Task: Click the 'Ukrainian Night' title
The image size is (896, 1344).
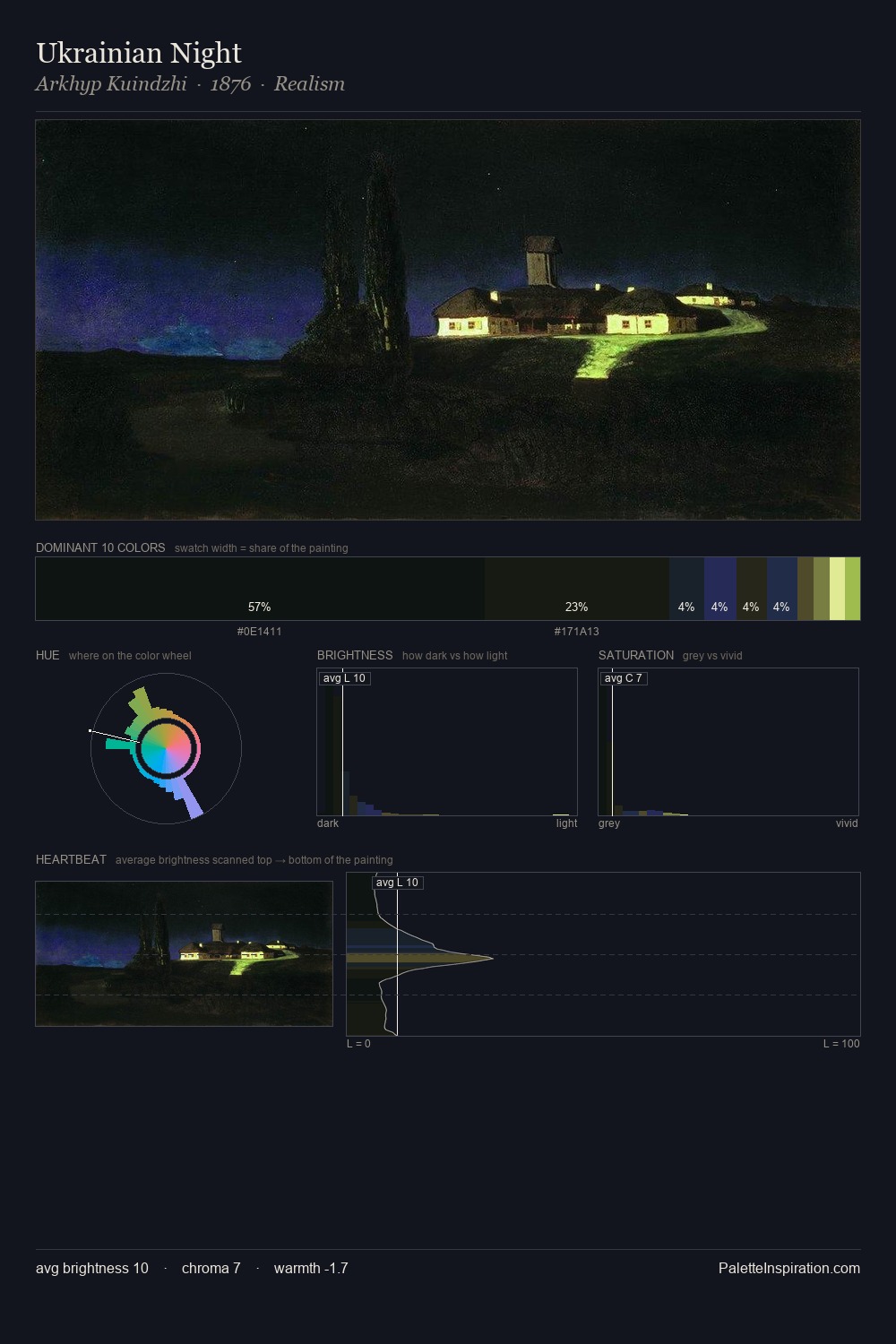Action: click(139, 53)
